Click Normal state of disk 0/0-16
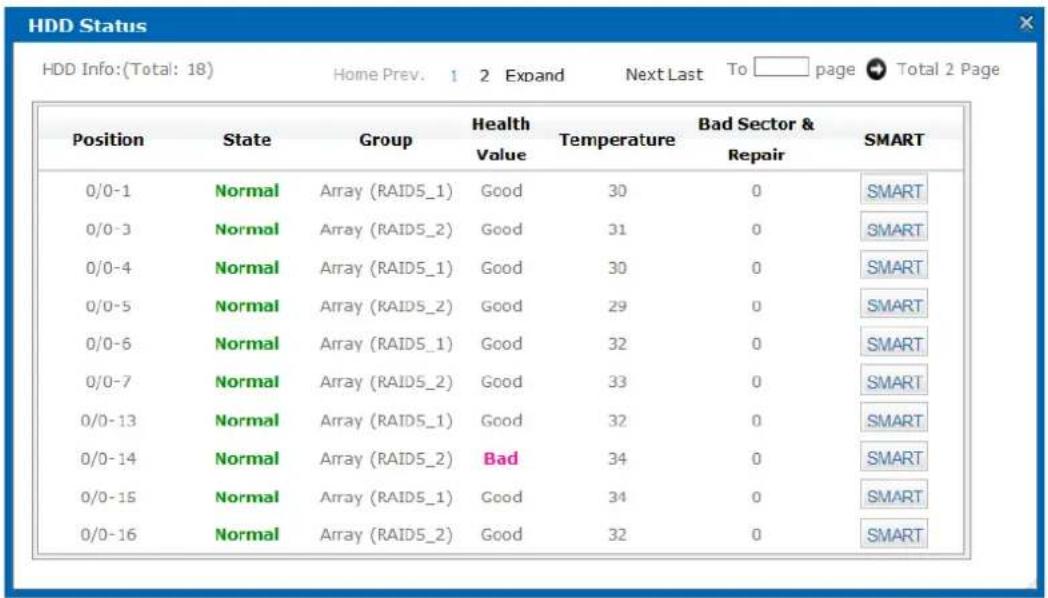 click(247, 535)
